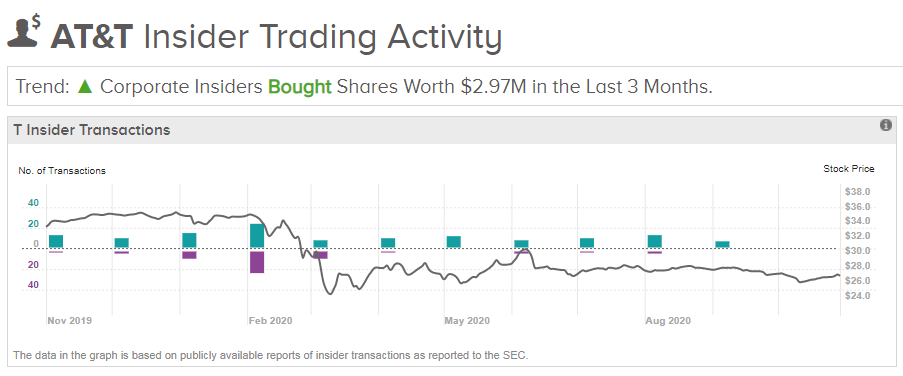Click the $38.0 stock price label
Screen dimensions: 903x376
coord(858,192)
